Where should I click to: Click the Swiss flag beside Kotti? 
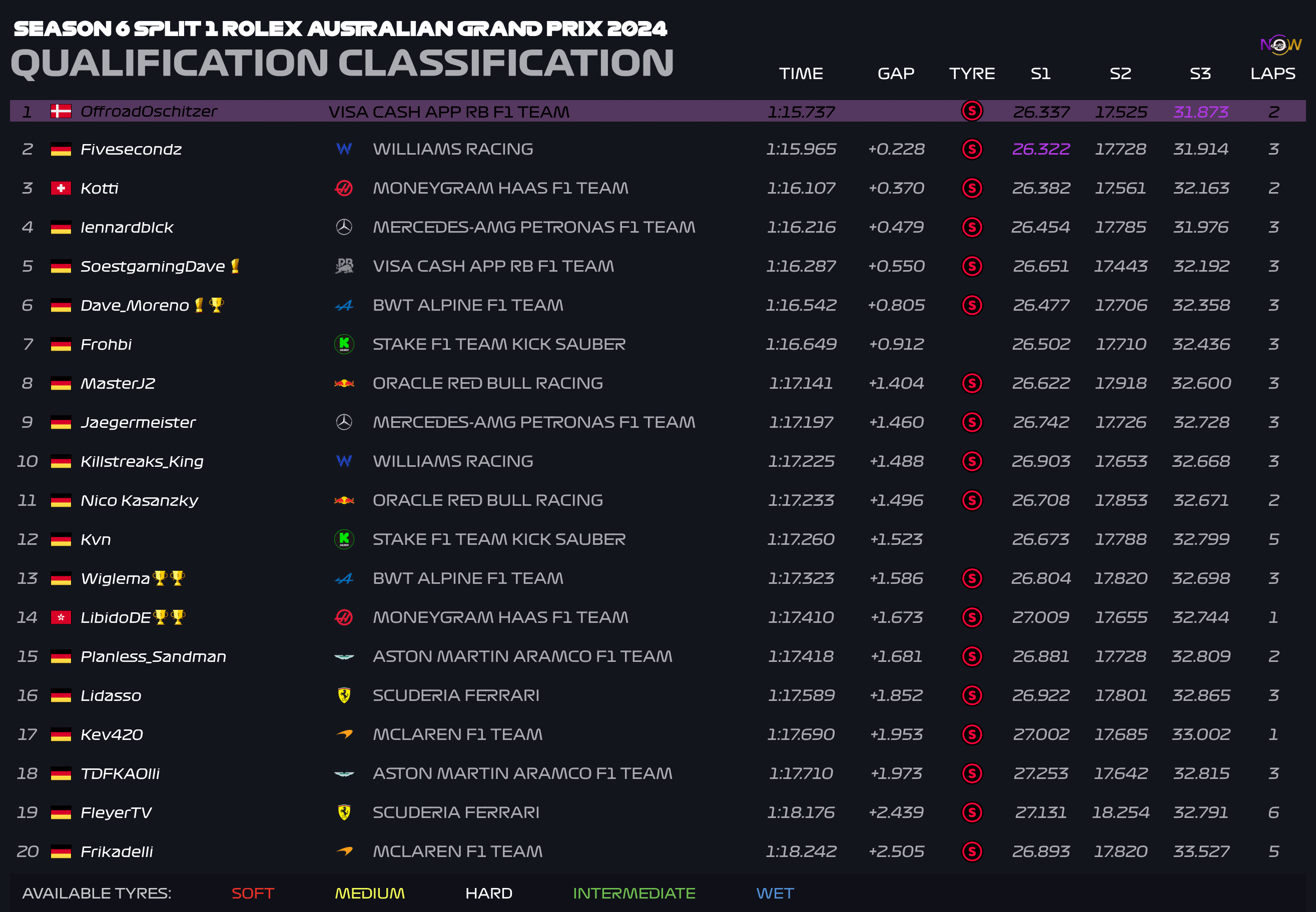pyautogui.click(x=61, y=188)
